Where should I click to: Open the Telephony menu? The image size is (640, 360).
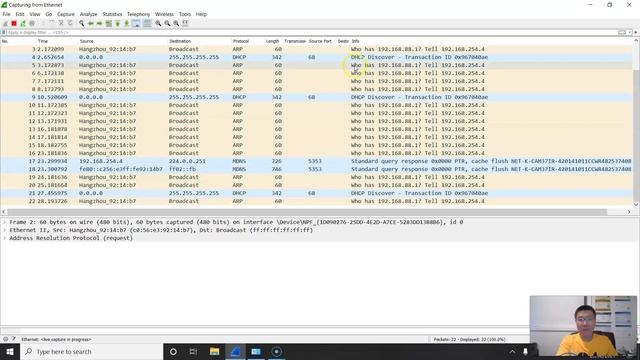pyautogui.click(x=139, y=14)
